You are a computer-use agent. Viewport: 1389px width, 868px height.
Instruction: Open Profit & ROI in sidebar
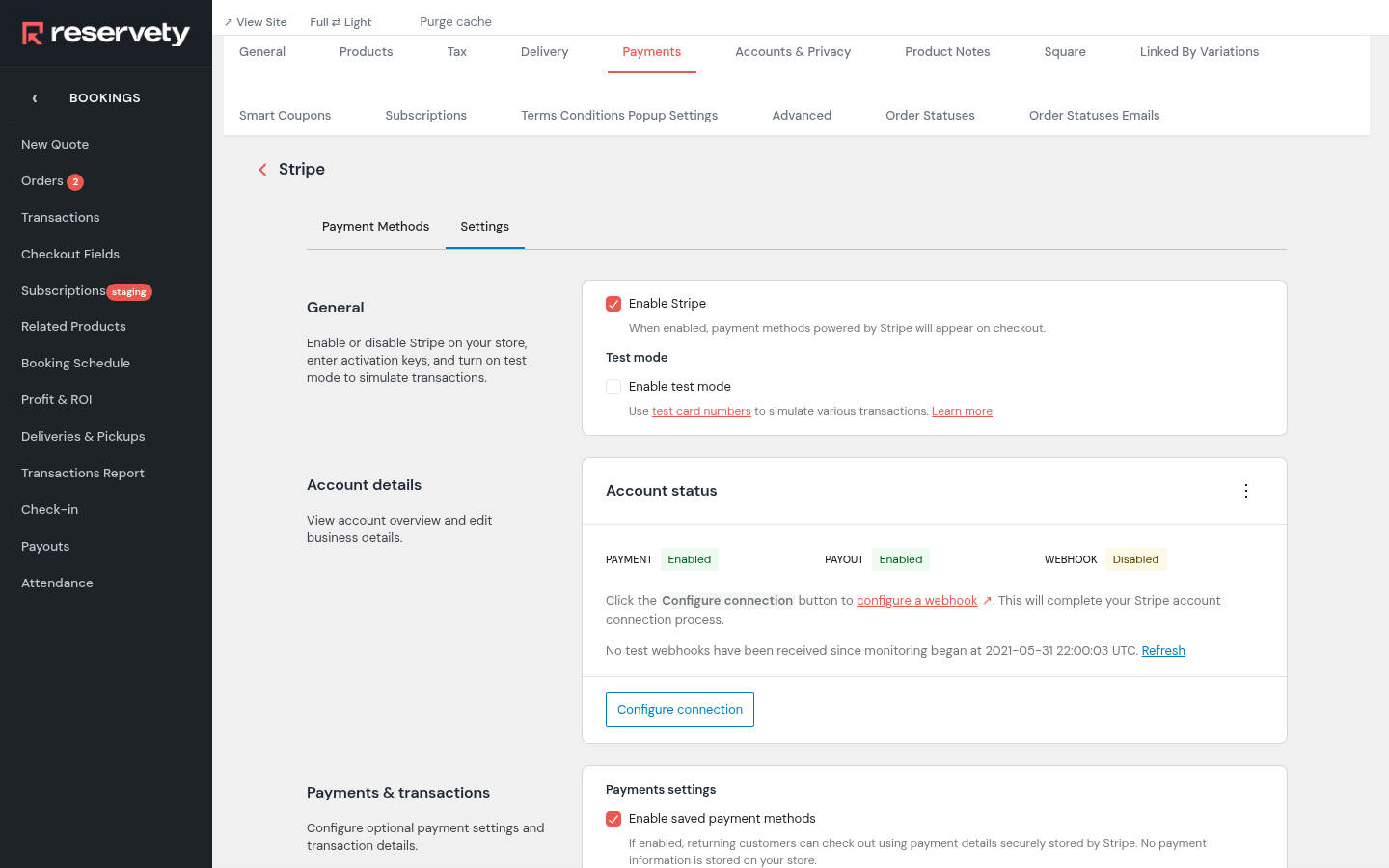click(57, 400)
